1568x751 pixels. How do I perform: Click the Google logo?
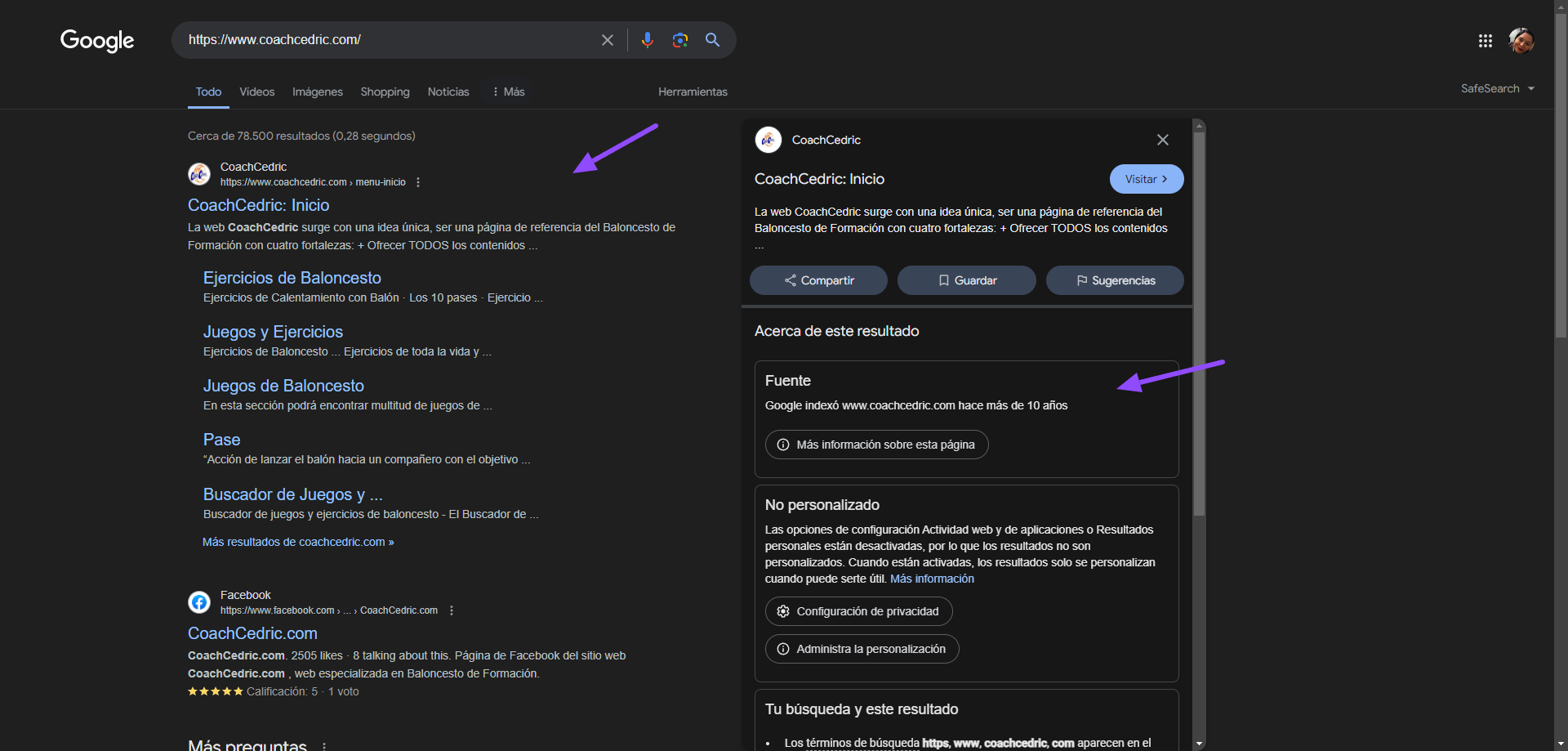[x=97, y=40]
